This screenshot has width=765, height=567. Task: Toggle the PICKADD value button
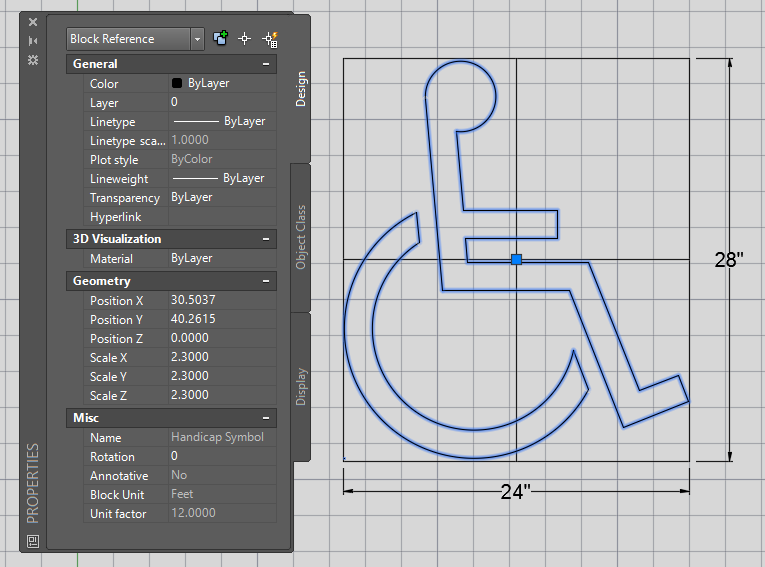pyautogui.click(x=221, y=39)
